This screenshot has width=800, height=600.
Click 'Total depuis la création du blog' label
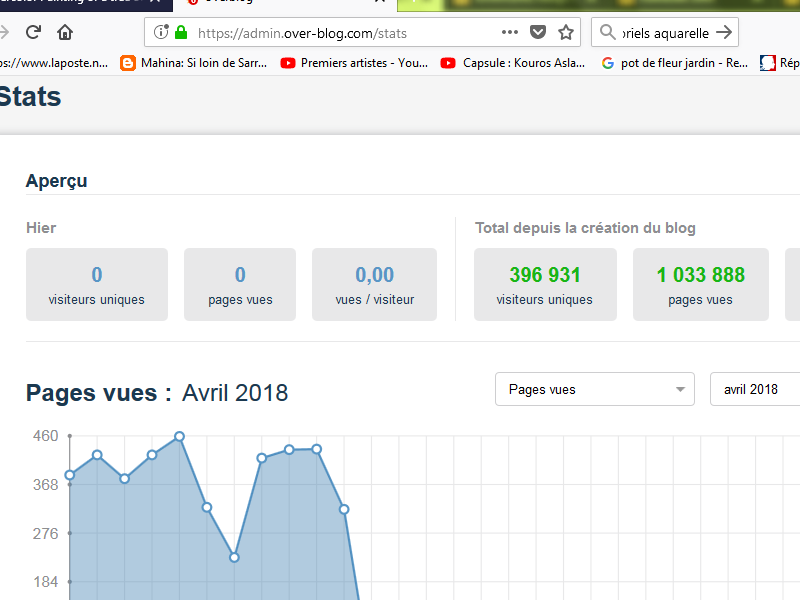click(x=585, y=228)
